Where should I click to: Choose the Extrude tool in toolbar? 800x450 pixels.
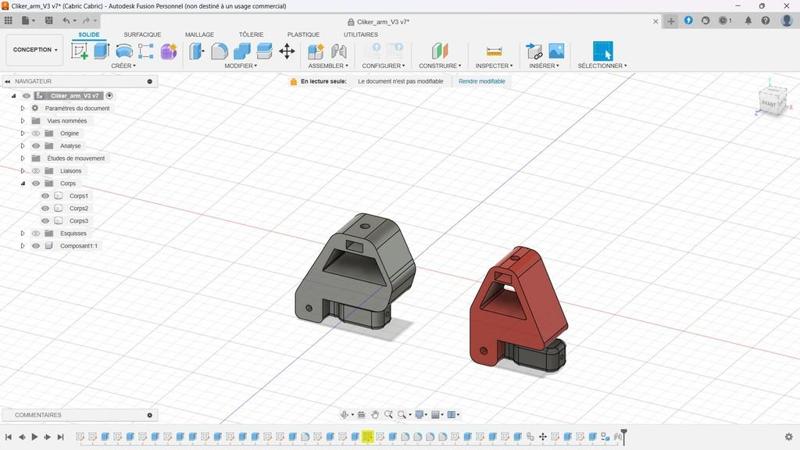[102, 51]
